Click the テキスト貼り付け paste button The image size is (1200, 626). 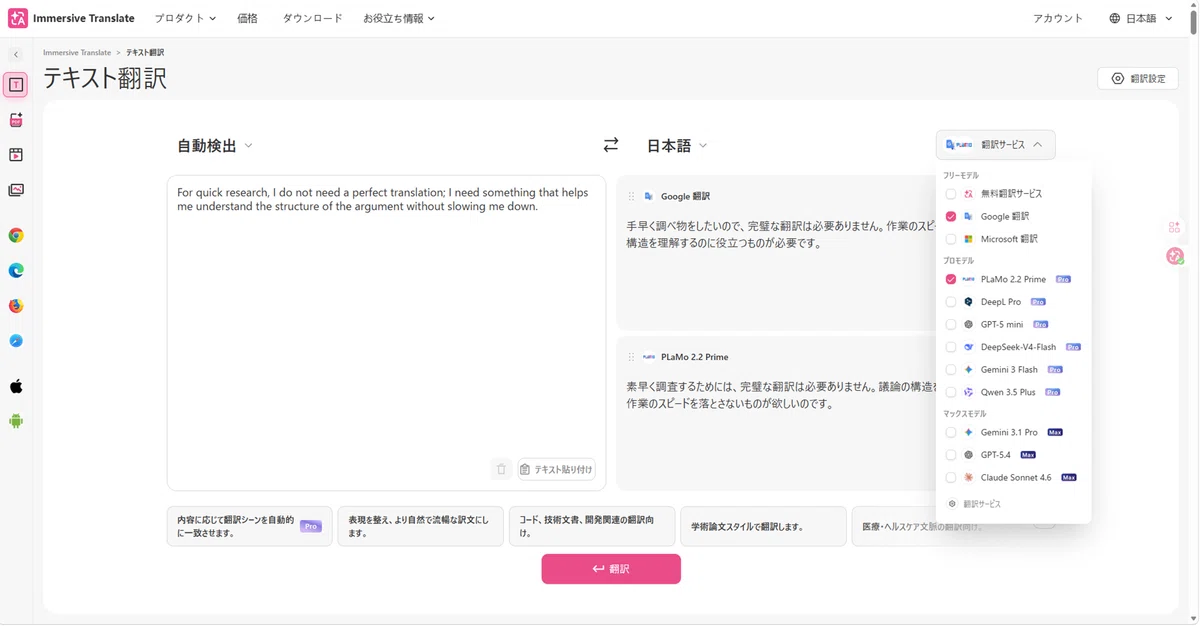pyautogui.click(x=556, y=469)
